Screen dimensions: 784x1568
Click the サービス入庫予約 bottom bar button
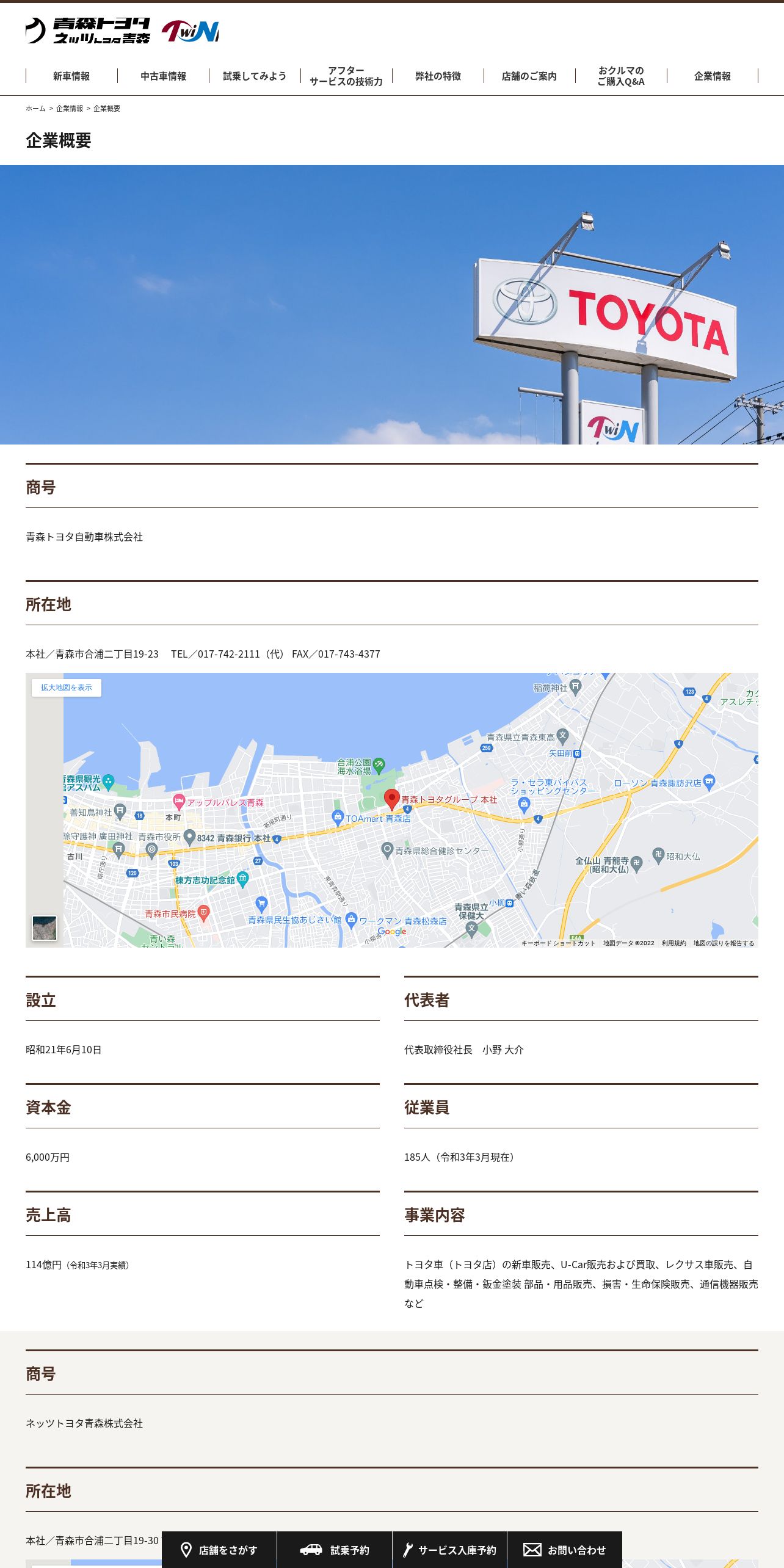(x=449, y=1550)
